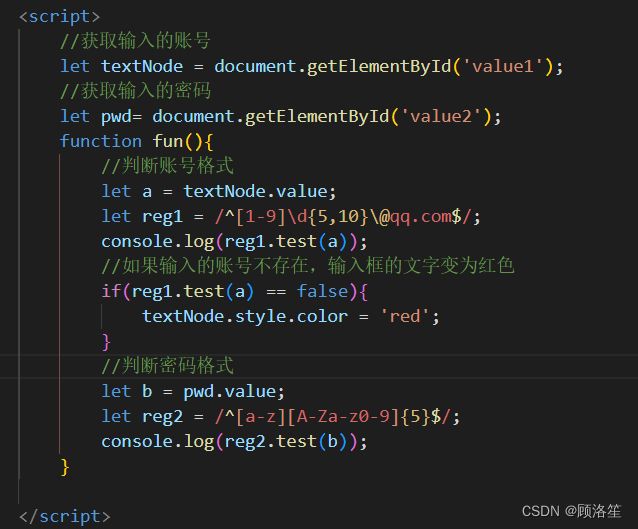Click the textNode.style.color assignment
The width and height of the screenshot is (638, 529).
tap(291, 317)
